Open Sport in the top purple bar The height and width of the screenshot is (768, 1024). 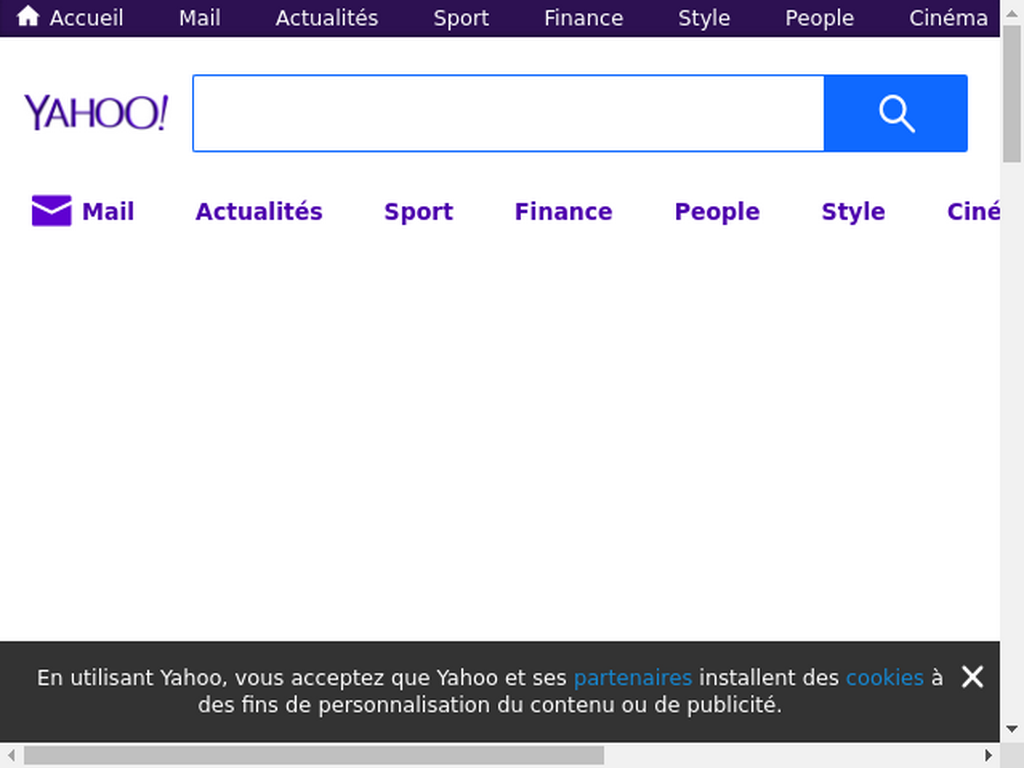click(461, 18)
